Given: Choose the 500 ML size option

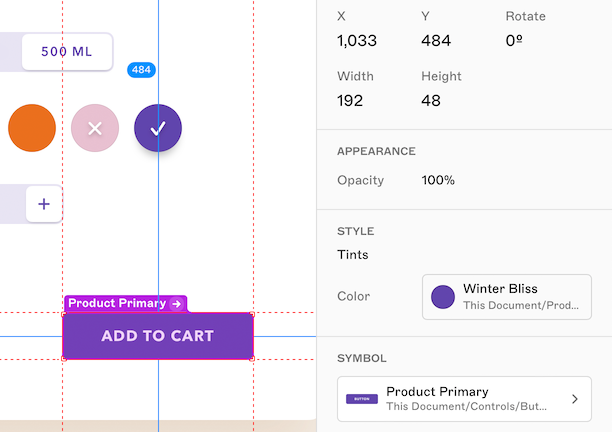Looking at the screenshot, I should [67, 51].
